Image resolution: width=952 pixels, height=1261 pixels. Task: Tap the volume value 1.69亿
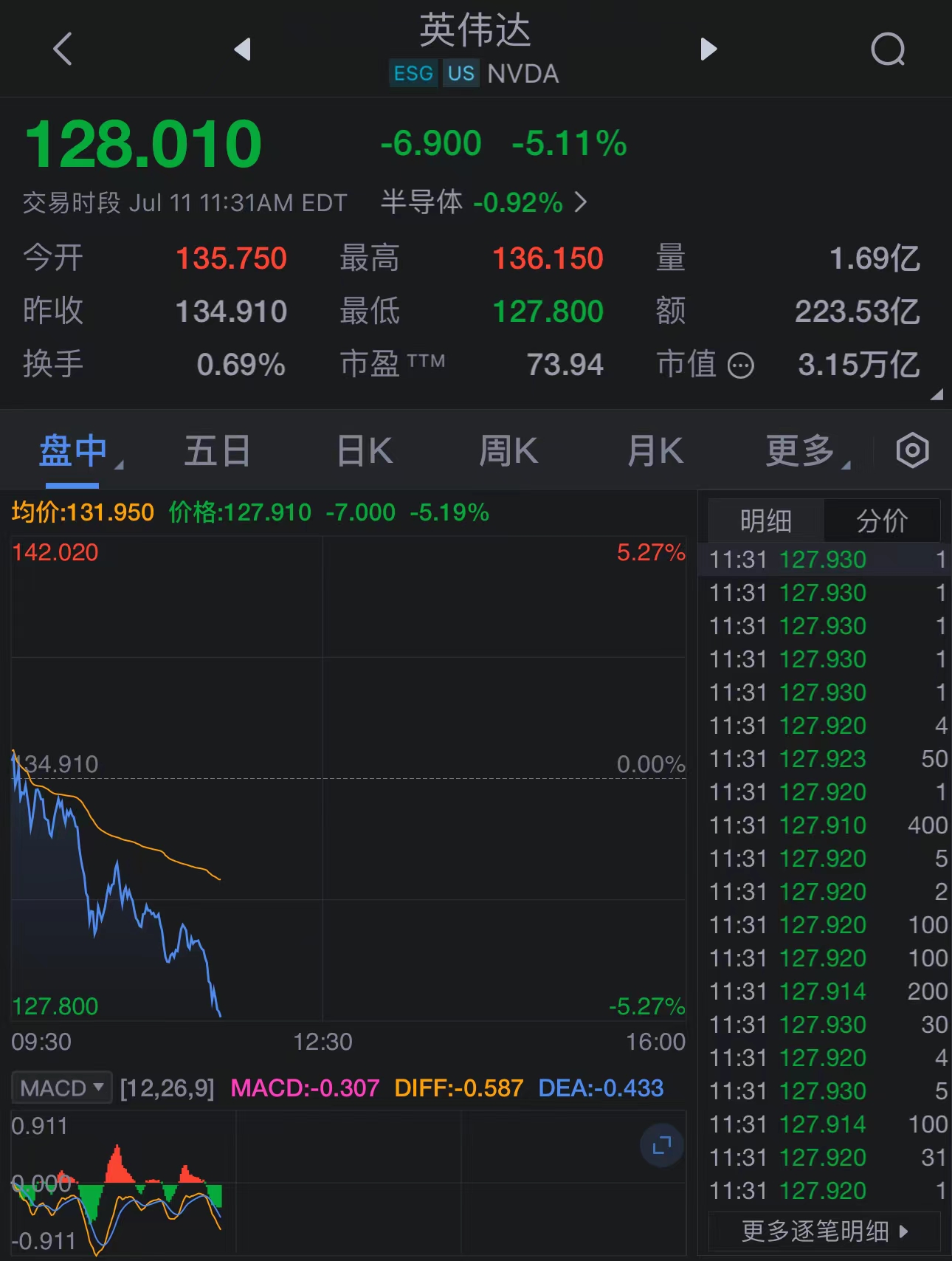click(875, 258)
